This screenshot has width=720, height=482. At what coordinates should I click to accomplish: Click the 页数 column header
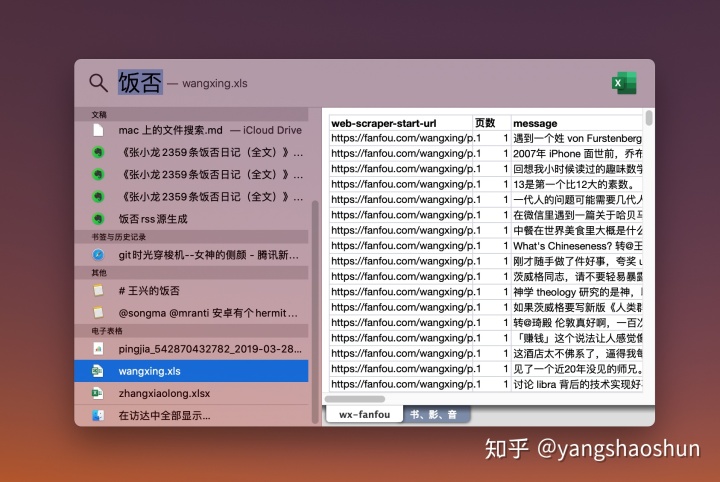[x=492, y=123]
